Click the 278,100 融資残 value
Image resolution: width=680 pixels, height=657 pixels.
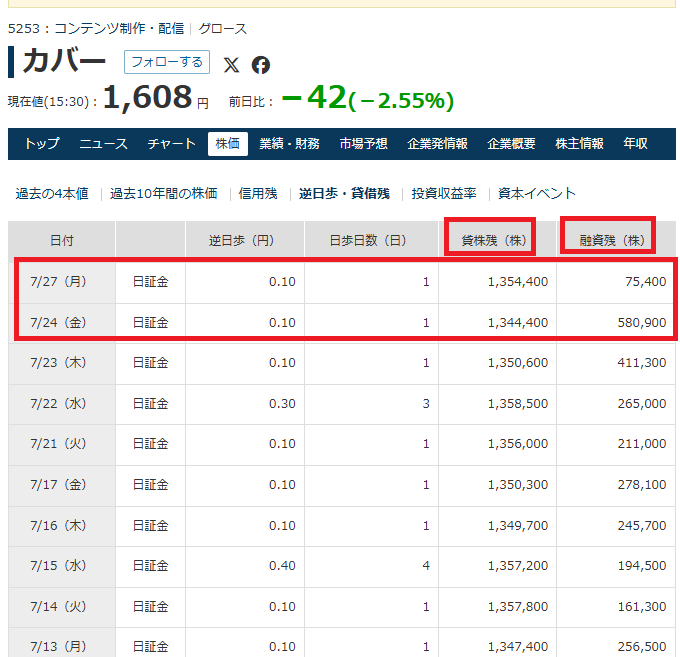coord(642,484)
